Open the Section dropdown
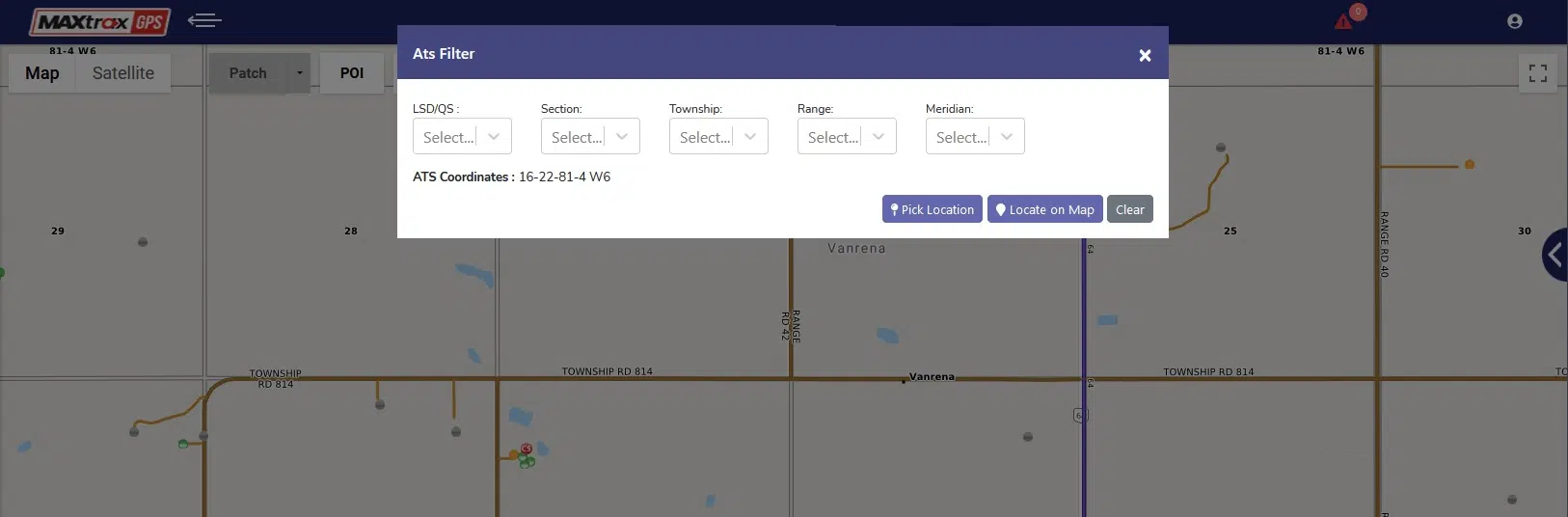The height and width of the screenshot is (517, 1568). [590, 137]
